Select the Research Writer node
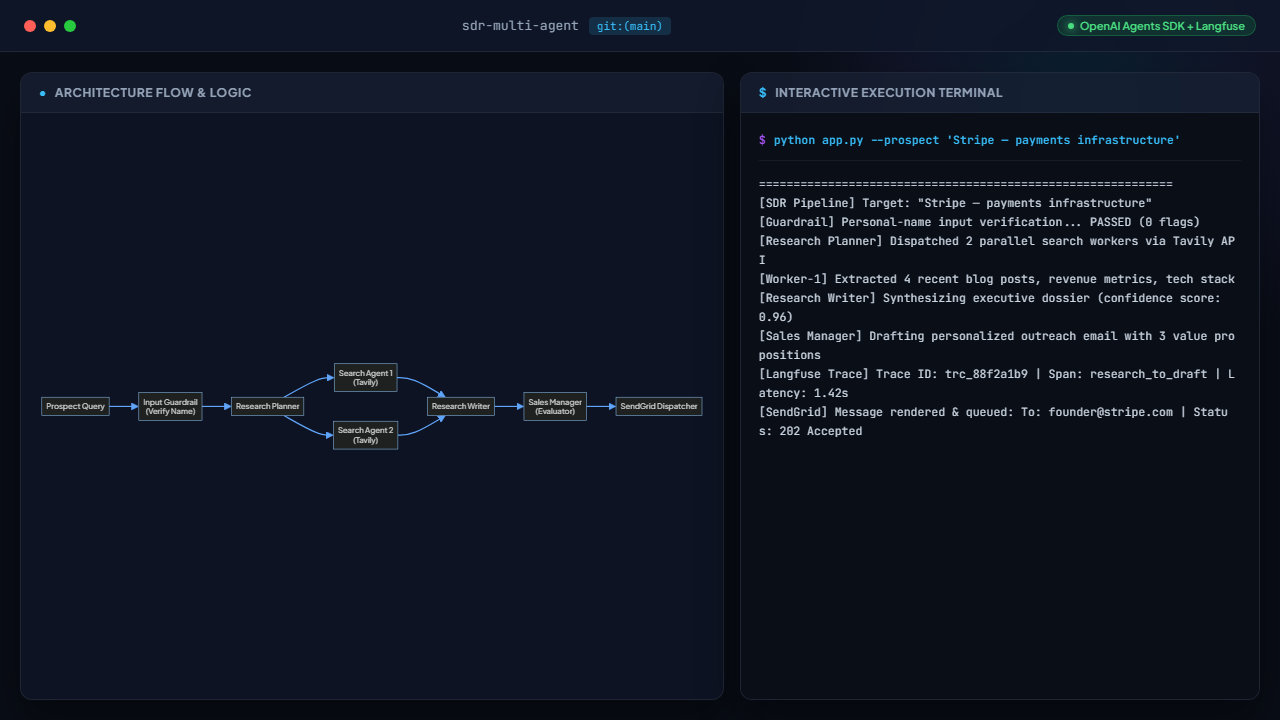 click(461, 407)
